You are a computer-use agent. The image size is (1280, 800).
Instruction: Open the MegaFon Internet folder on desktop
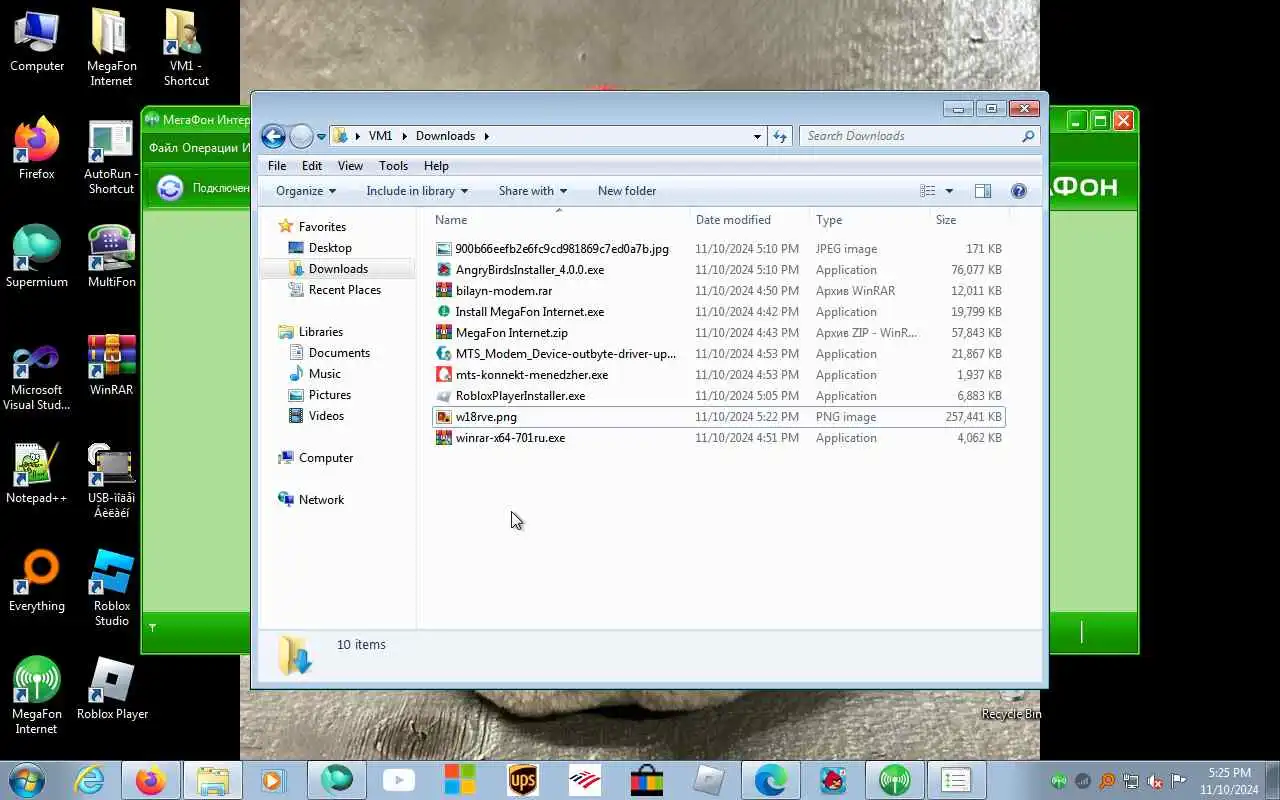111,48
